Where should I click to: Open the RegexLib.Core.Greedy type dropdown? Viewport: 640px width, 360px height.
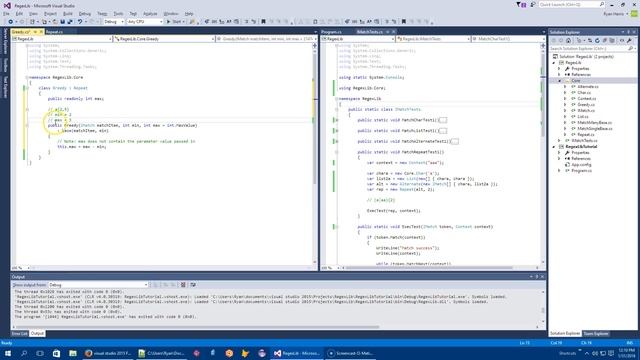point(164,39)
